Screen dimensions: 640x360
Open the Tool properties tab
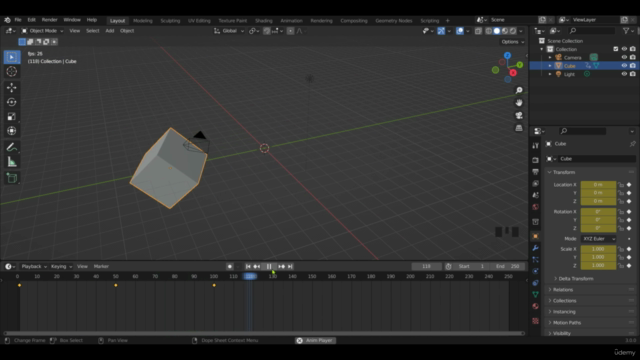pyautogui.click(x=536, y=146)
